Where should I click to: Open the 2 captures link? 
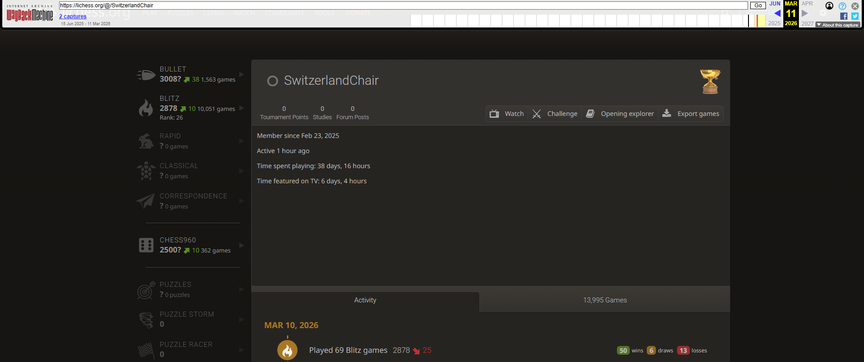(72, 17)
